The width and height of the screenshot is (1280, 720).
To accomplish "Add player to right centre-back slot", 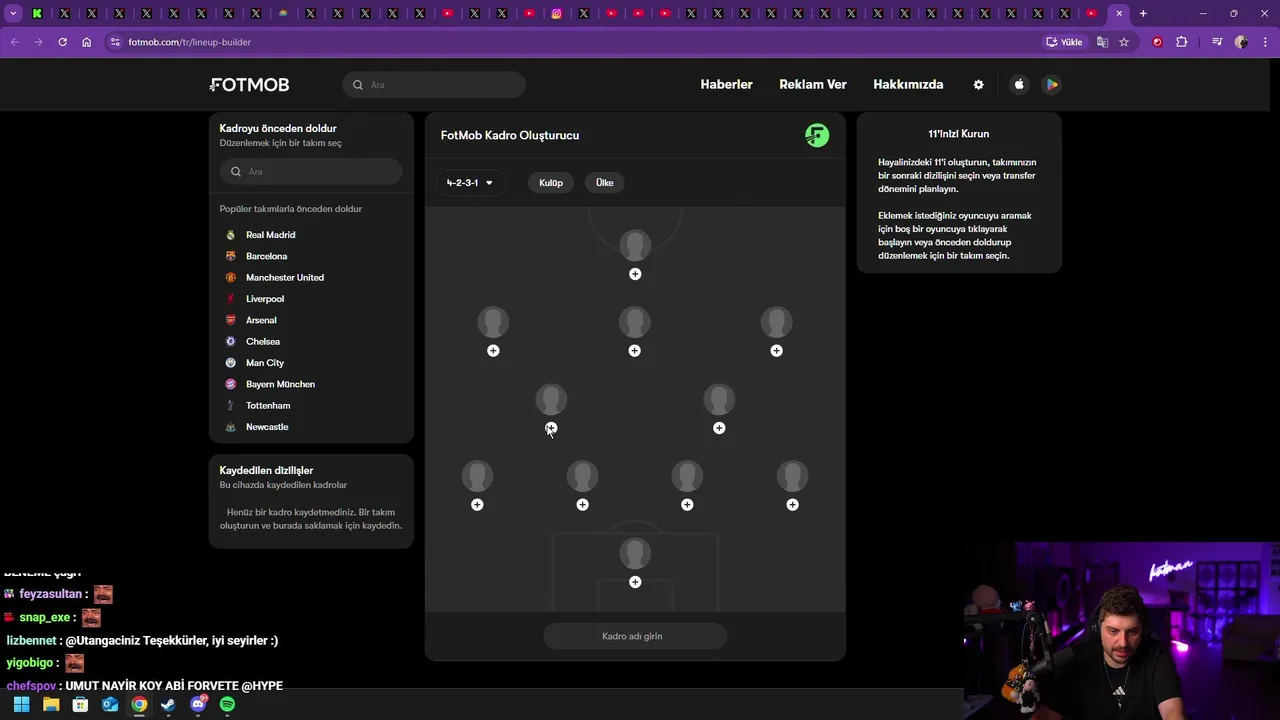I will click(x=687, y=505).
